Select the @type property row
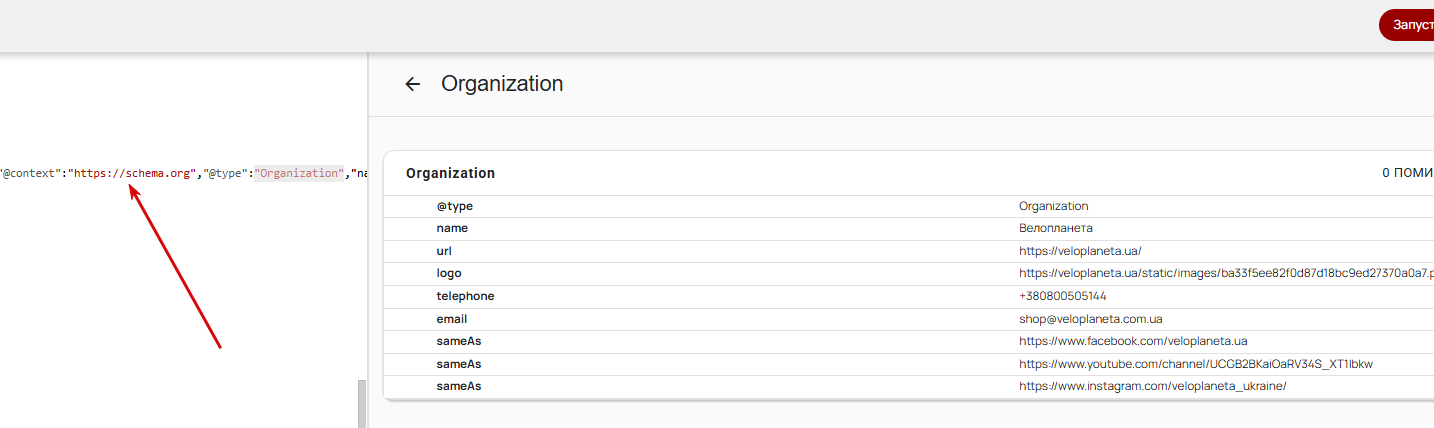 pos(908,206)
